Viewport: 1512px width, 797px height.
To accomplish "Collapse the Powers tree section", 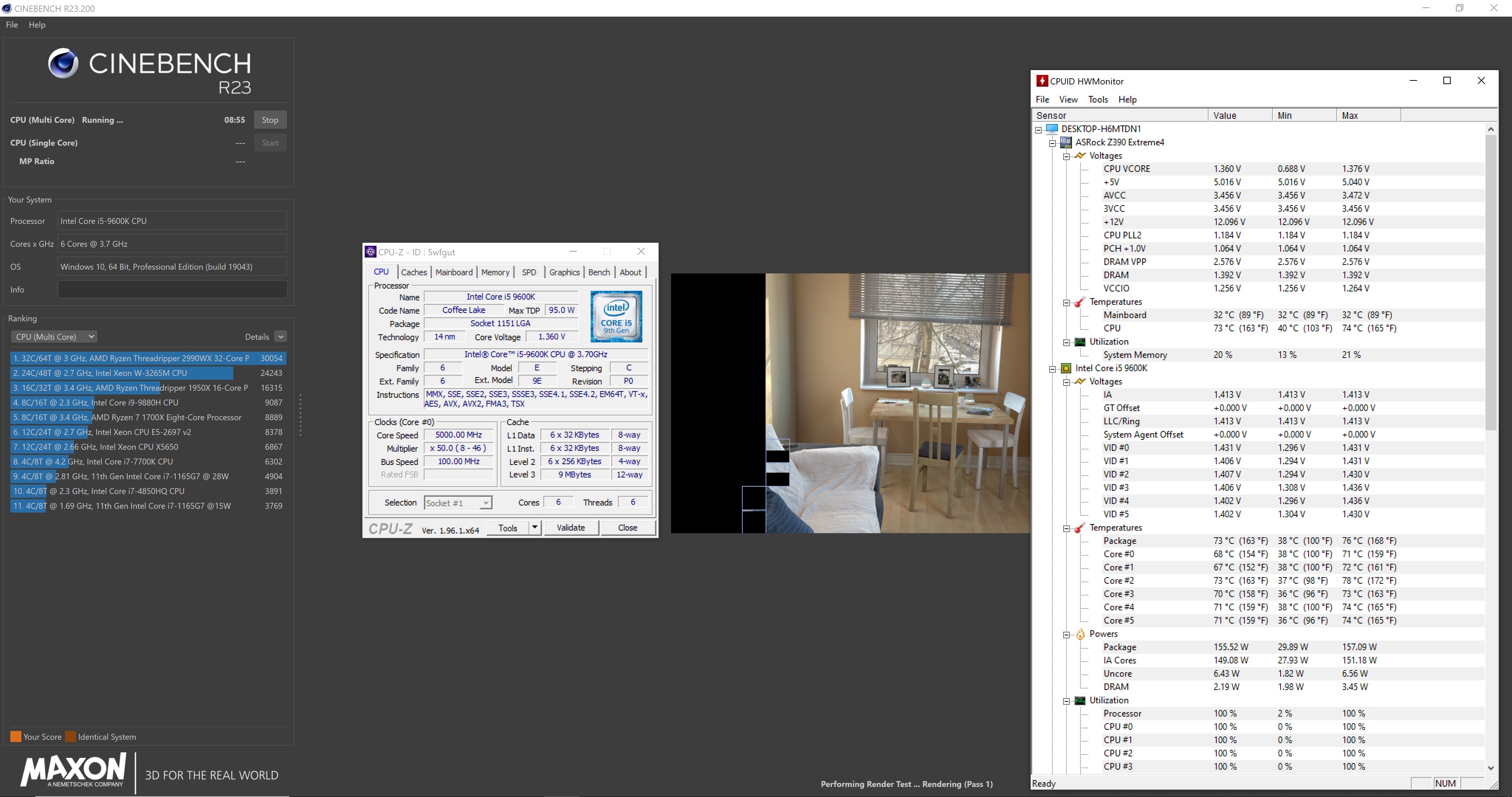I will click(x=1066, y=634).
